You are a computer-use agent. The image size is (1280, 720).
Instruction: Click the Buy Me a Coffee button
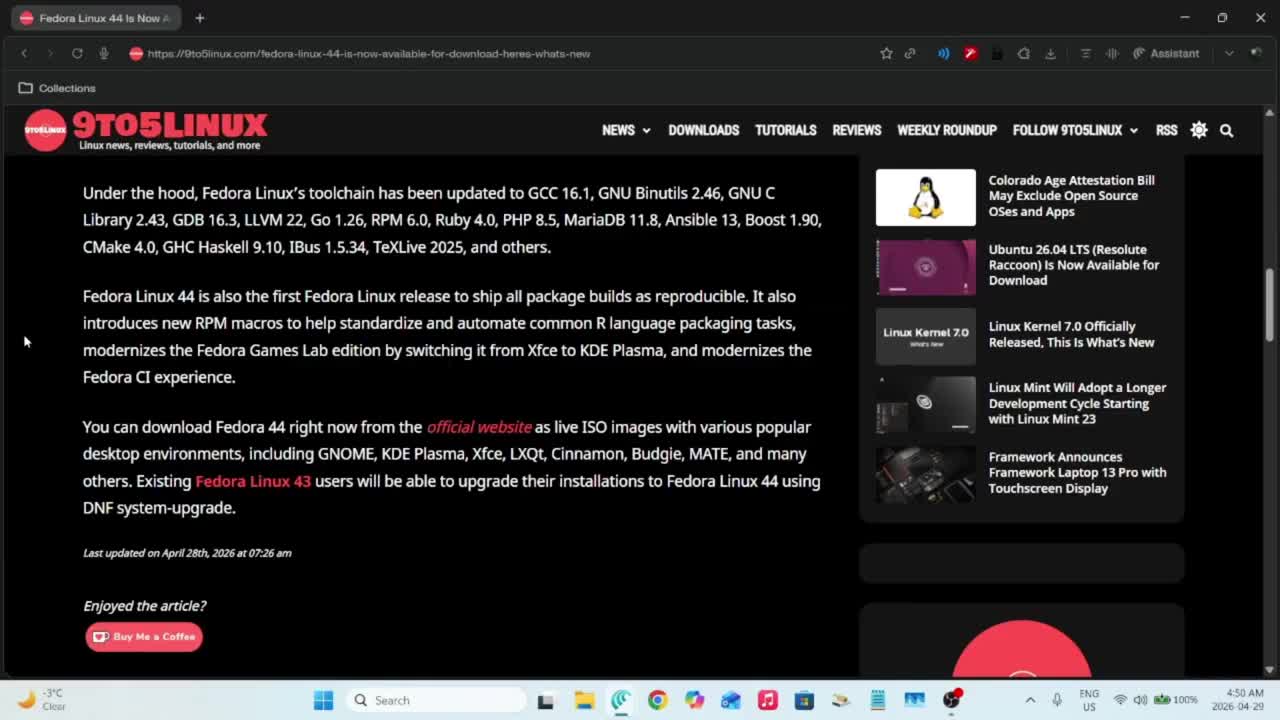point(144,637)
